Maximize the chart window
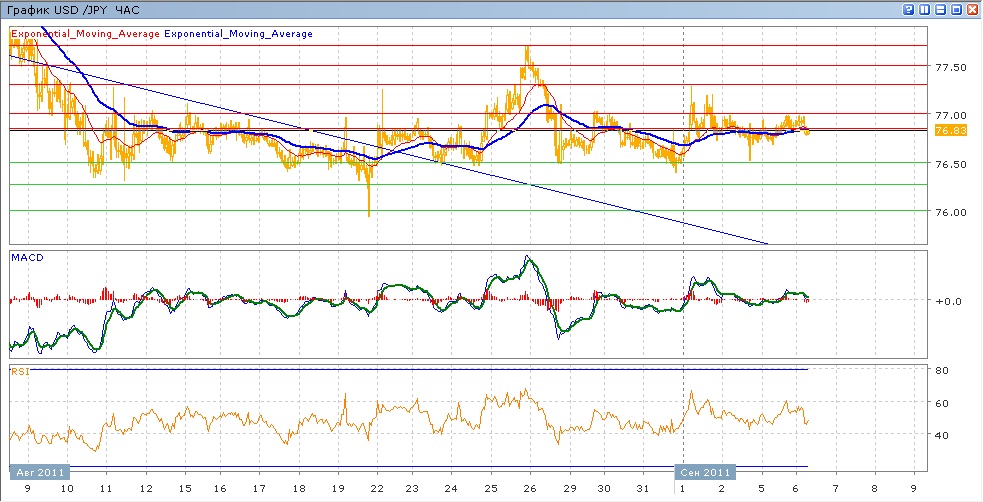 (x=957, y=9)
